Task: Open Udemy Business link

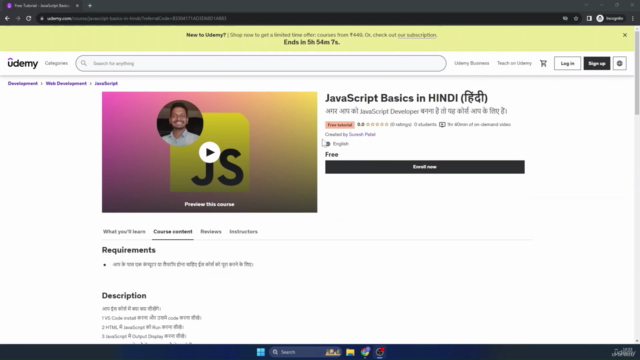Action: coord(471,63)
